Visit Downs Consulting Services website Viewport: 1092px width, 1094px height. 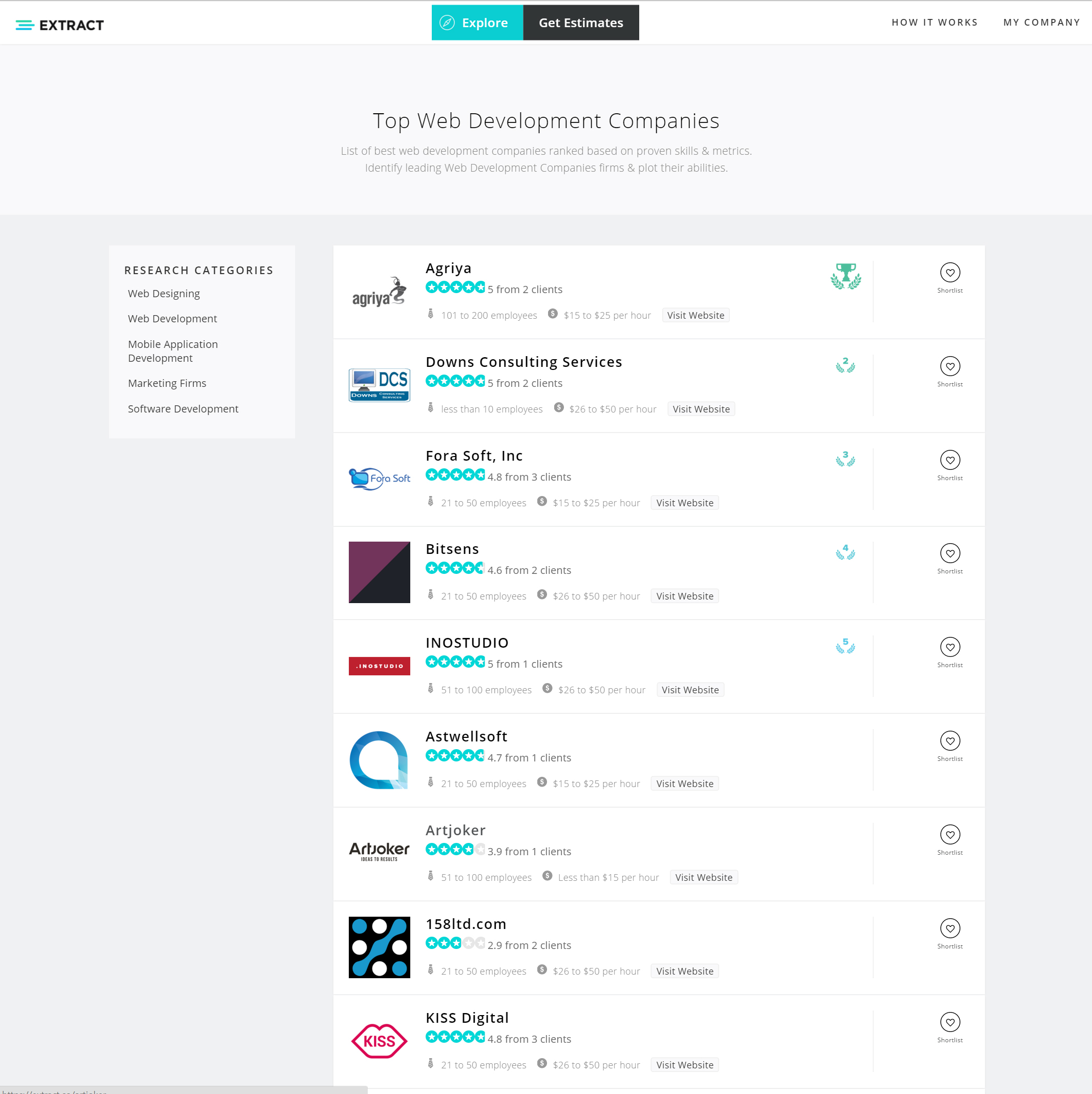701,409
